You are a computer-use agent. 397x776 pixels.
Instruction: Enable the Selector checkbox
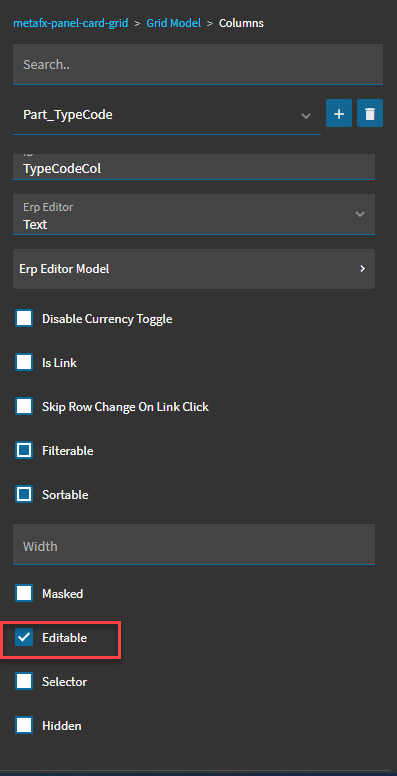(x=24, y=681)
